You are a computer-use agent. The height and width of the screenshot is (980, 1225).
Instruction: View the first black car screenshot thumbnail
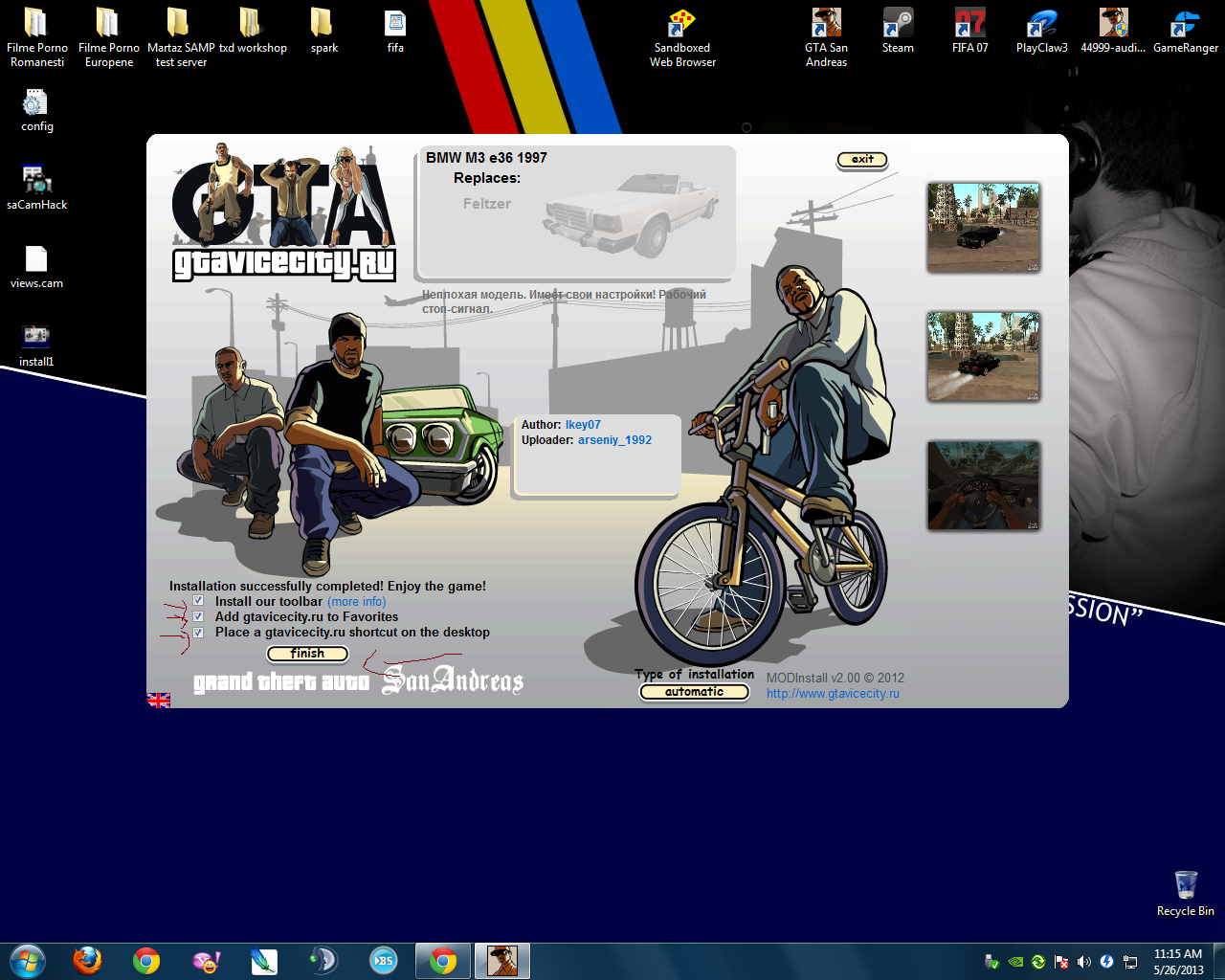[x=983, y=228]
